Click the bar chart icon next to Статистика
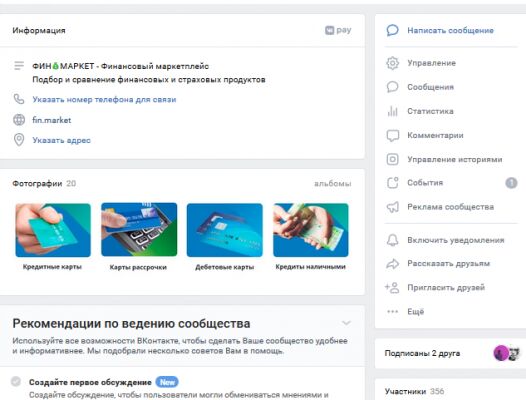 point(392,111)
